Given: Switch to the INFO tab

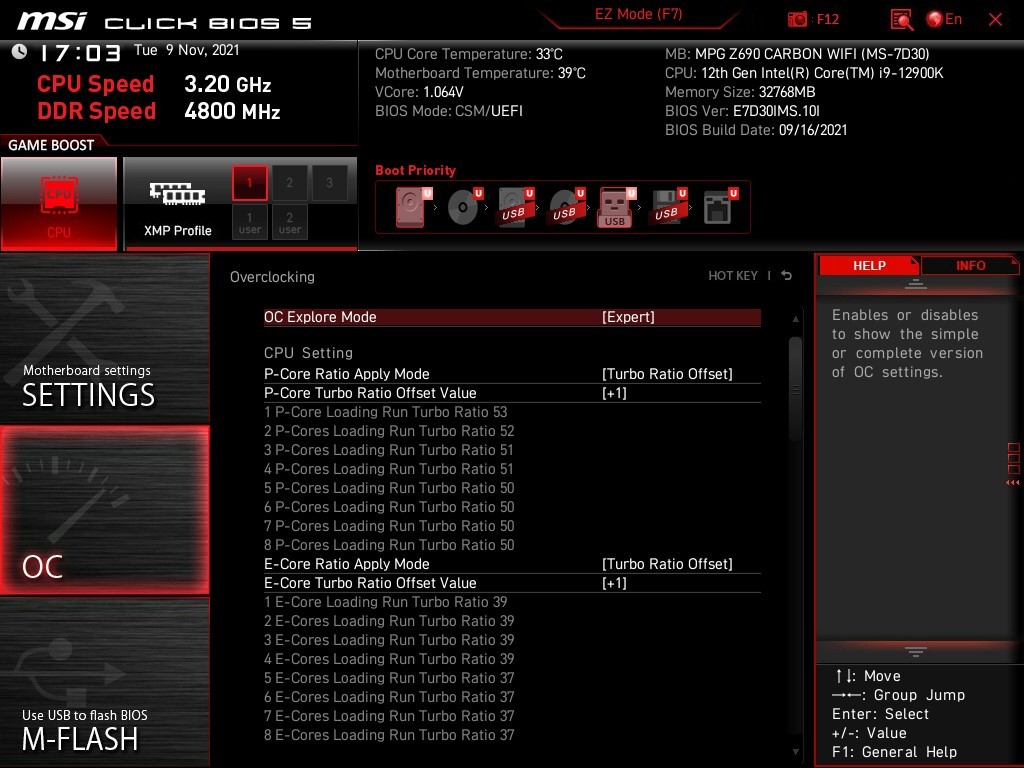Looking at the screenshot, I should (x=970, y=265).
